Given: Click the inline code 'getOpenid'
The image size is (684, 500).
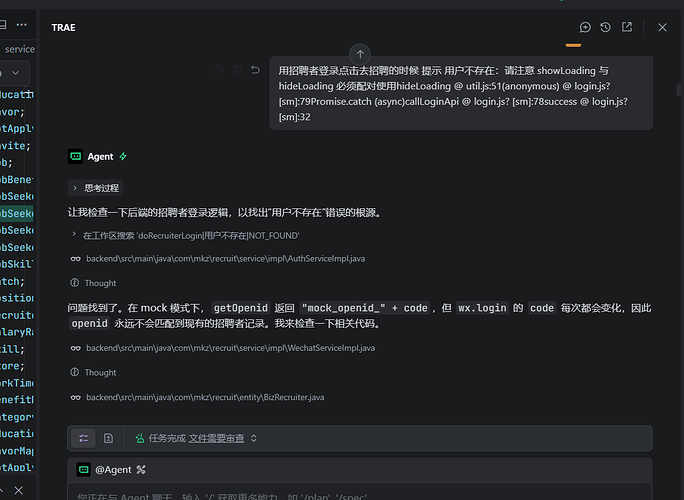Looking at the screenshot, I should pyautogui.click(x=240, y=308).
